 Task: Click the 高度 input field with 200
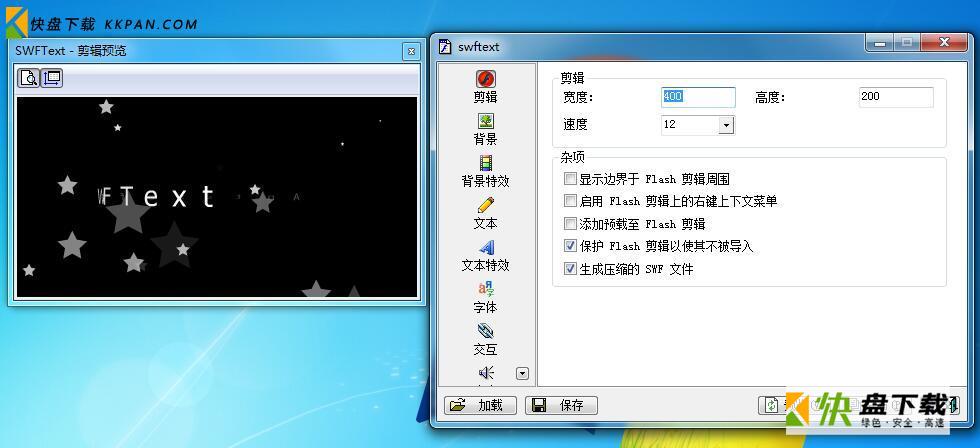[x=896, y=97]
